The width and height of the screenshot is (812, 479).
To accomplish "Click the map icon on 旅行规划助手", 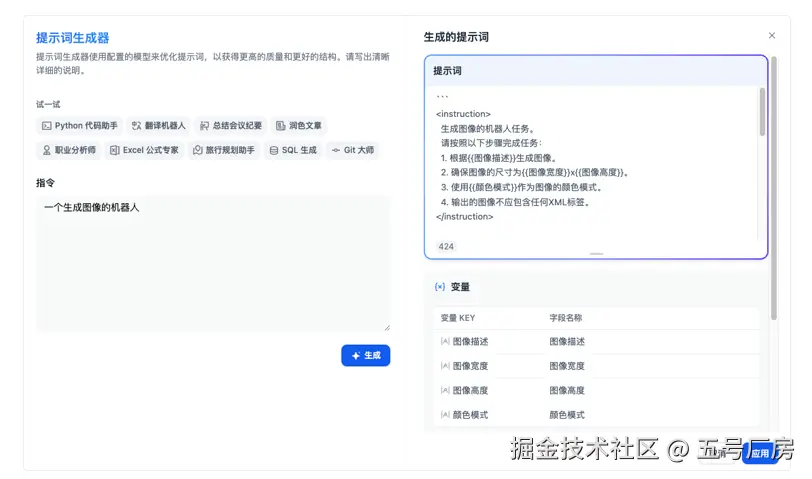I will (197, 150).
